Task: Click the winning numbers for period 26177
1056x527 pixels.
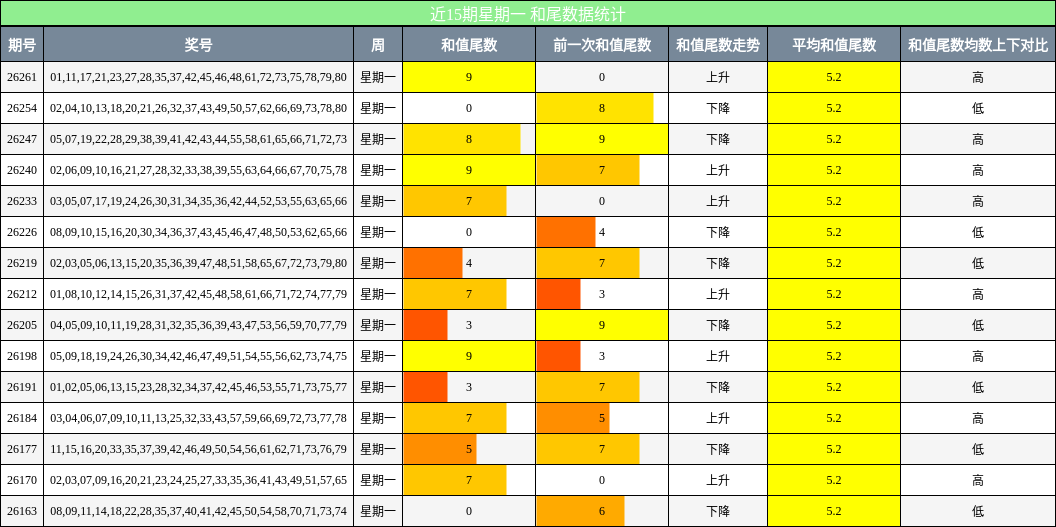Action: point(199,449)
